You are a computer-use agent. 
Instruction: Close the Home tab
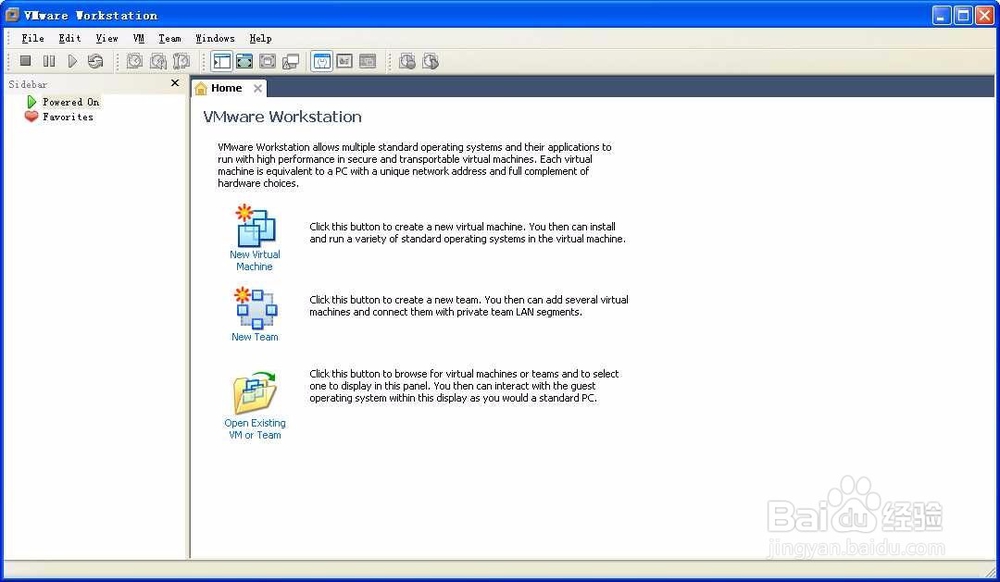tap(258, 89)
